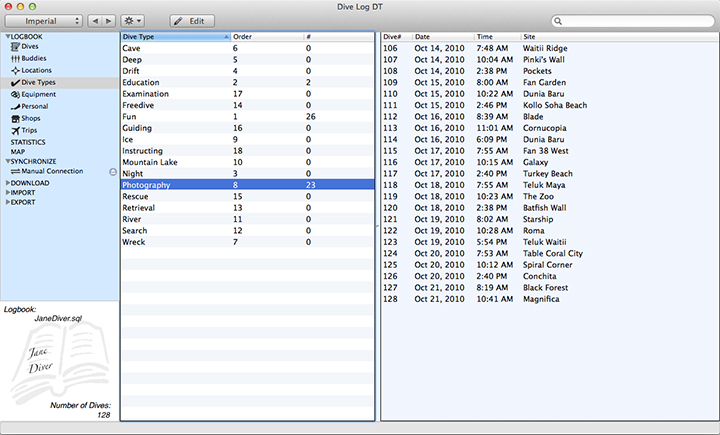Open Equipment in the sidebar
720x435 pixels.
pyautogui.click(x=38, y=94)
